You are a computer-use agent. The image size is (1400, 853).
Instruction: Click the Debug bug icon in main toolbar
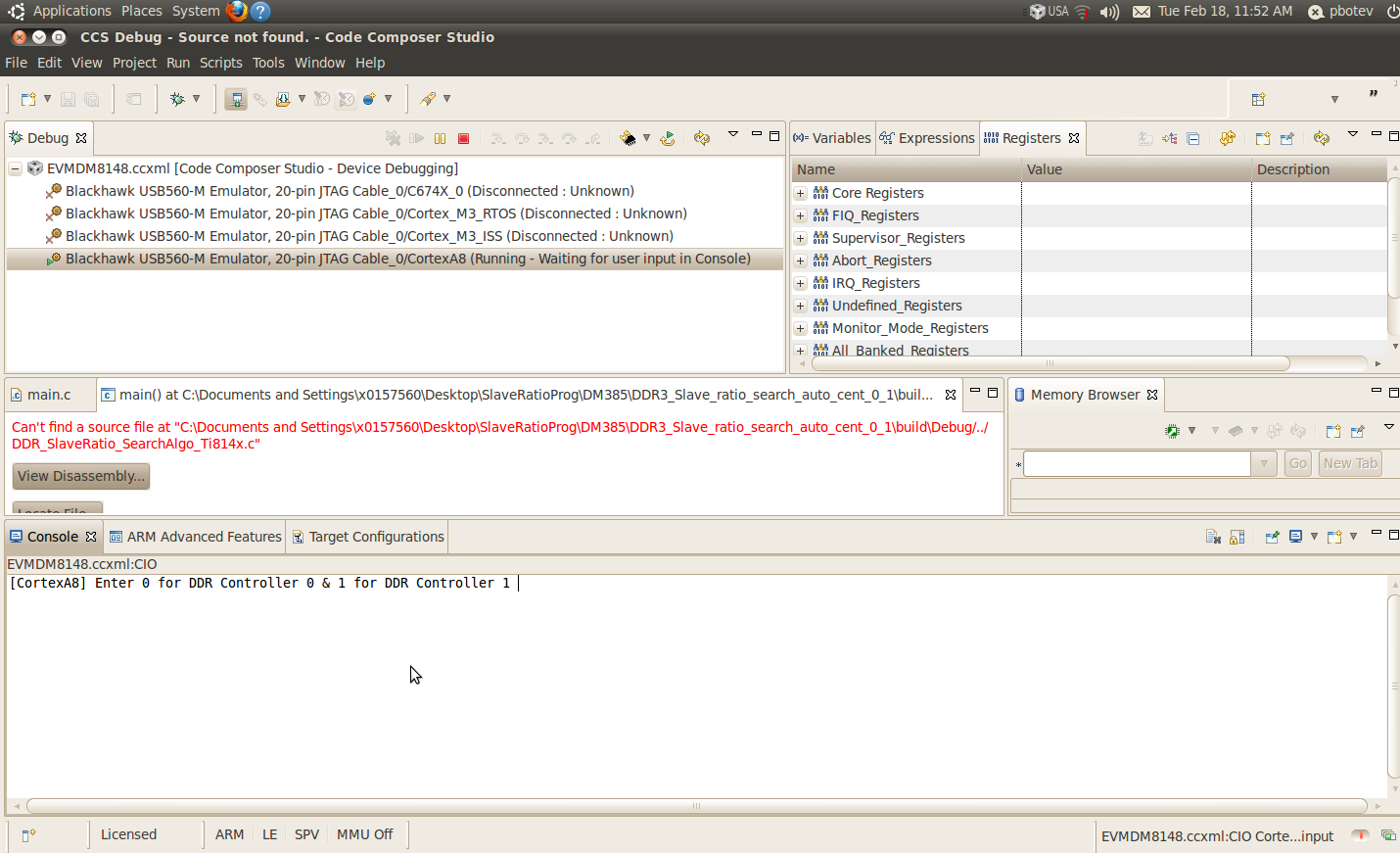[x=177, y=99]
